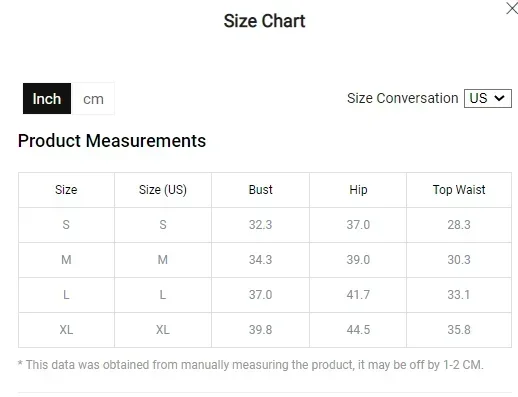The width and height of the screenshot is (518, 397).
Task: Click the Top Waist column header
Action: pos(459,190)
